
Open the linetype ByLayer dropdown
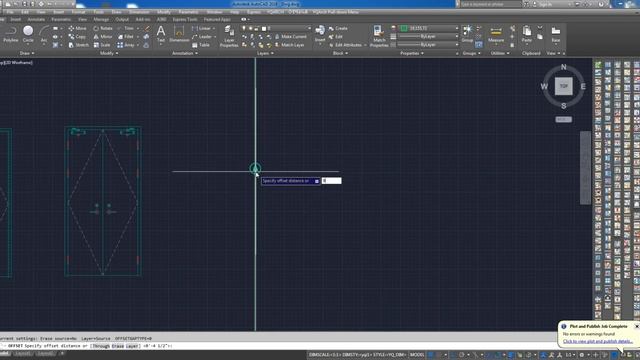[428, 44]
